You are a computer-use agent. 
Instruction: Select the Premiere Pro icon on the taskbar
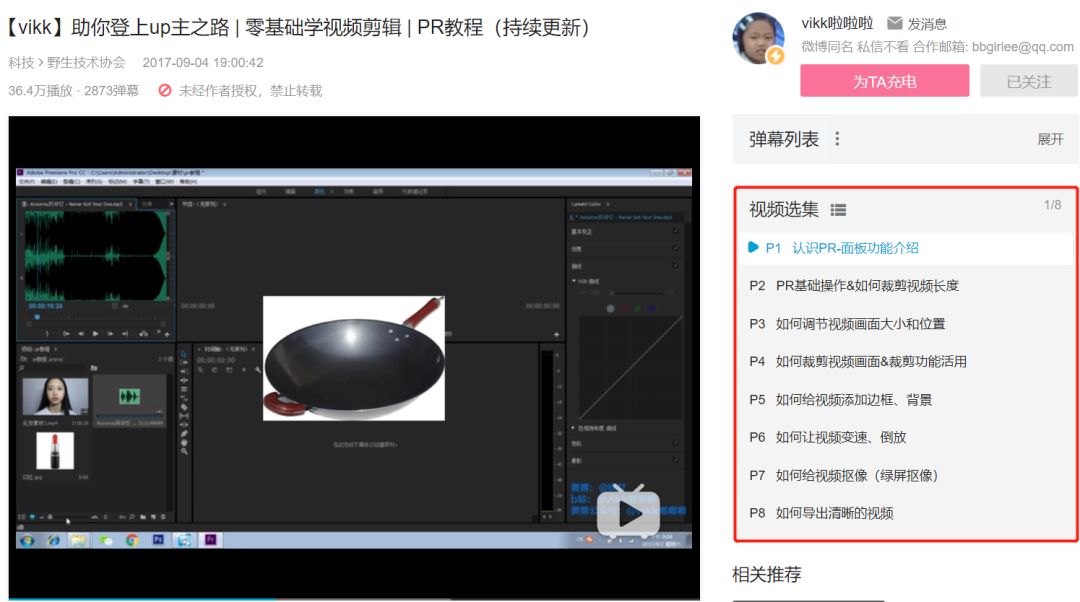(211, 541)
